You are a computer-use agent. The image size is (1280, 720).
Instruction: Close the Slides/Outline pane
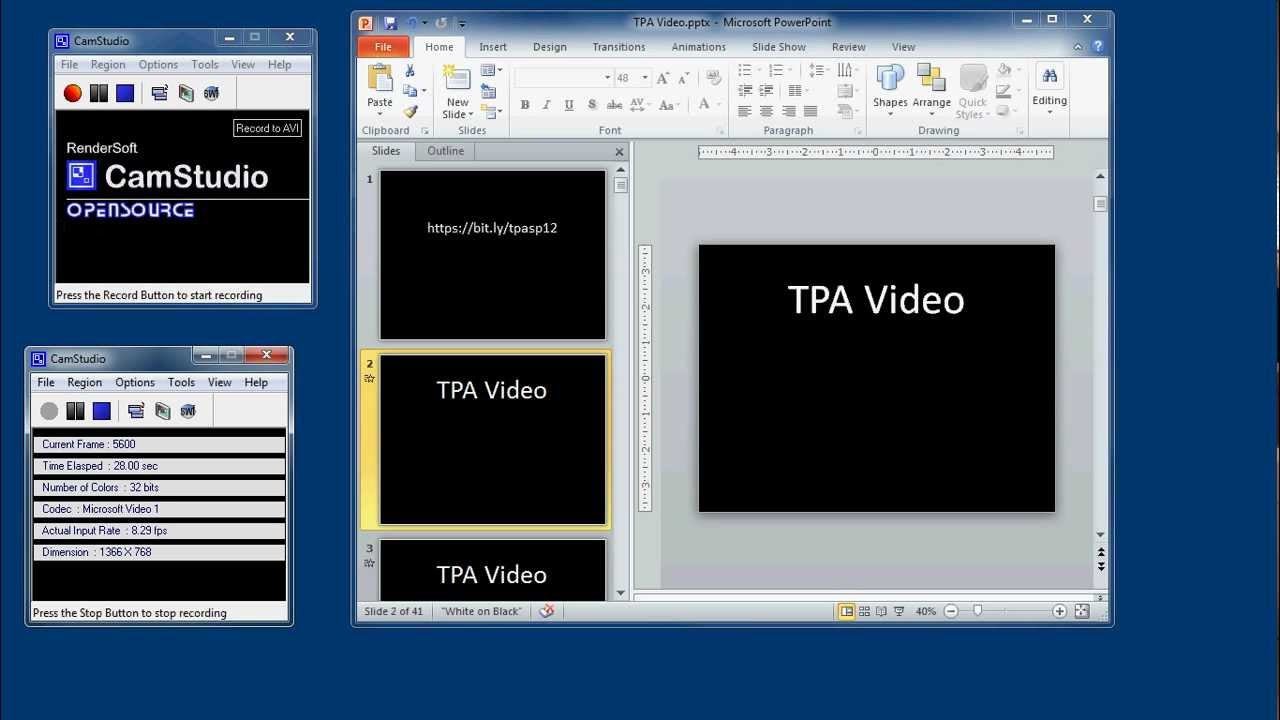click(x=619, y=152)
